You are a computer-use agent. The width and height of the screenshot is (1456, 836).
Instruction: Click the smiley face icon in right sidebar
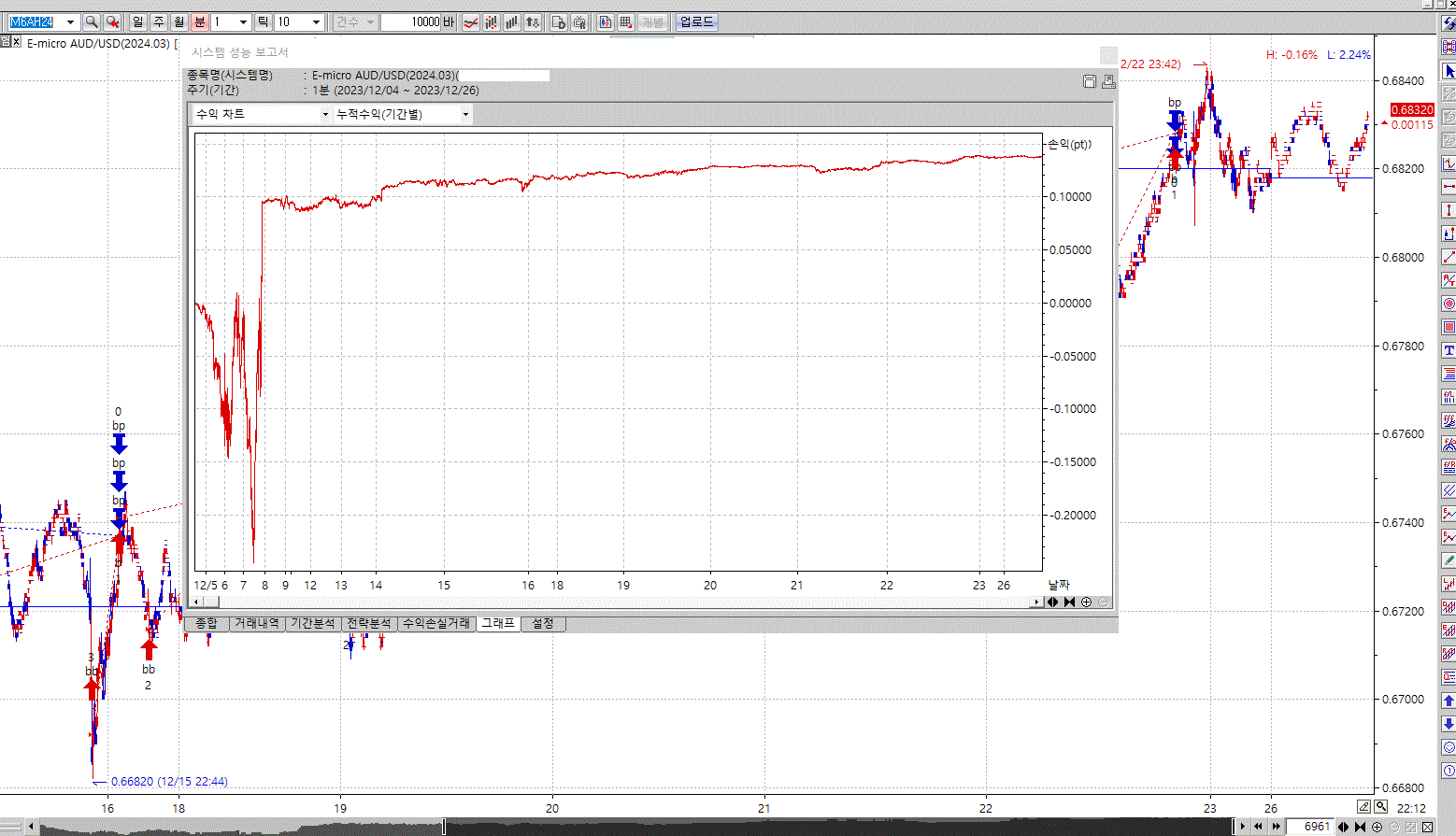[x=1449, y=746]
